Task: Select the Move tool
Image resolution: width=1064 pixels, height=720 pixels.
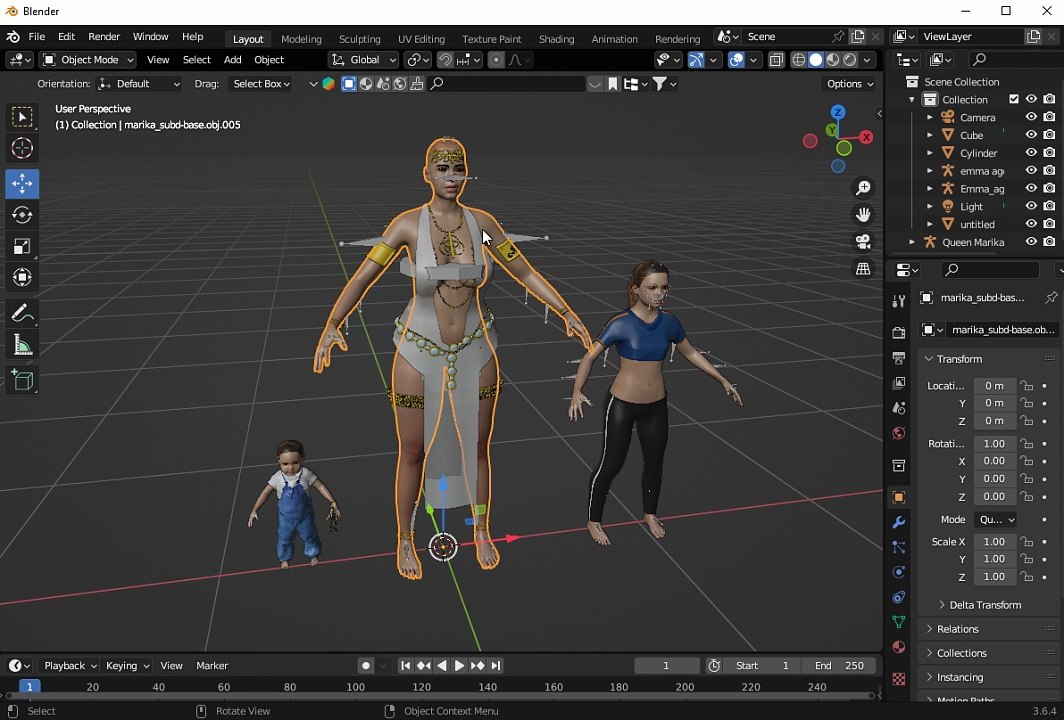Action: click(x=22, y=183)
